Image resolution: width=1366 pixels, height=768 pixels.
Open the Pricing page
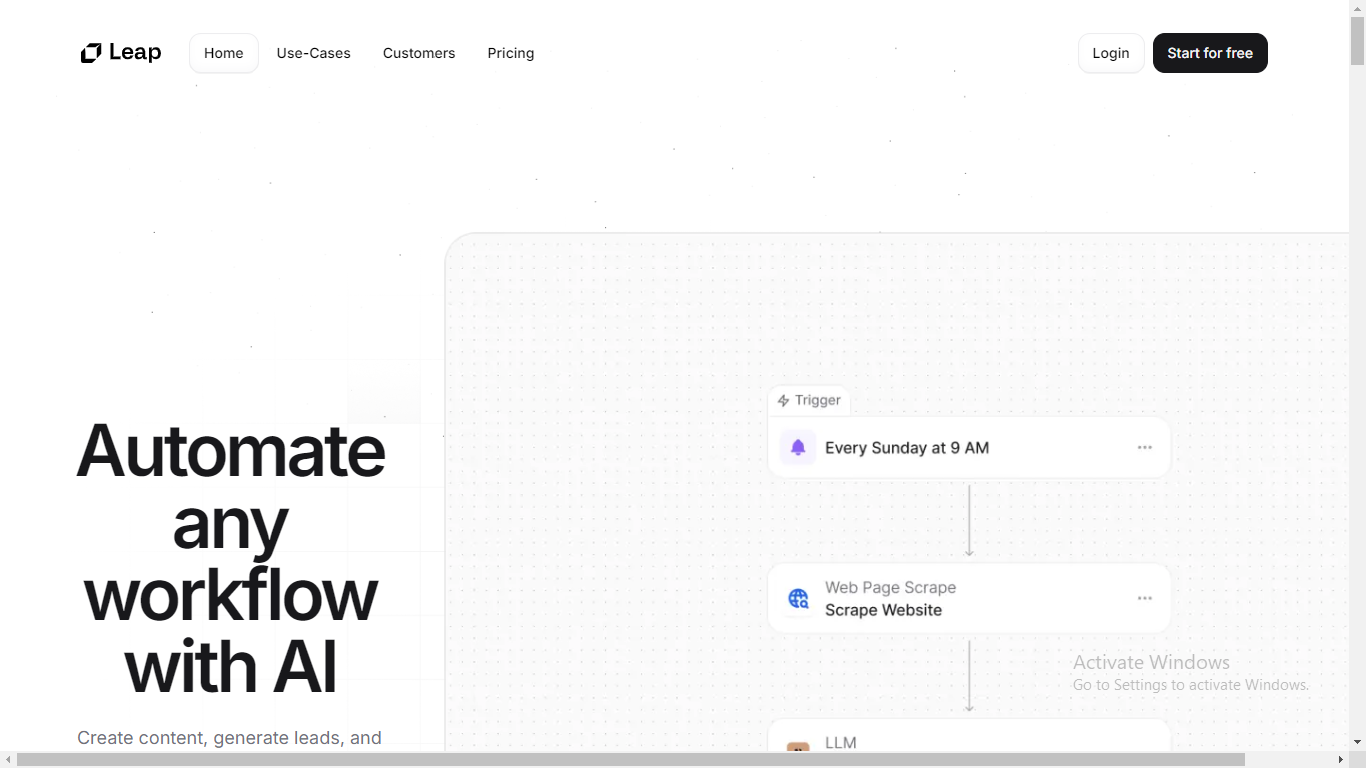510,53
